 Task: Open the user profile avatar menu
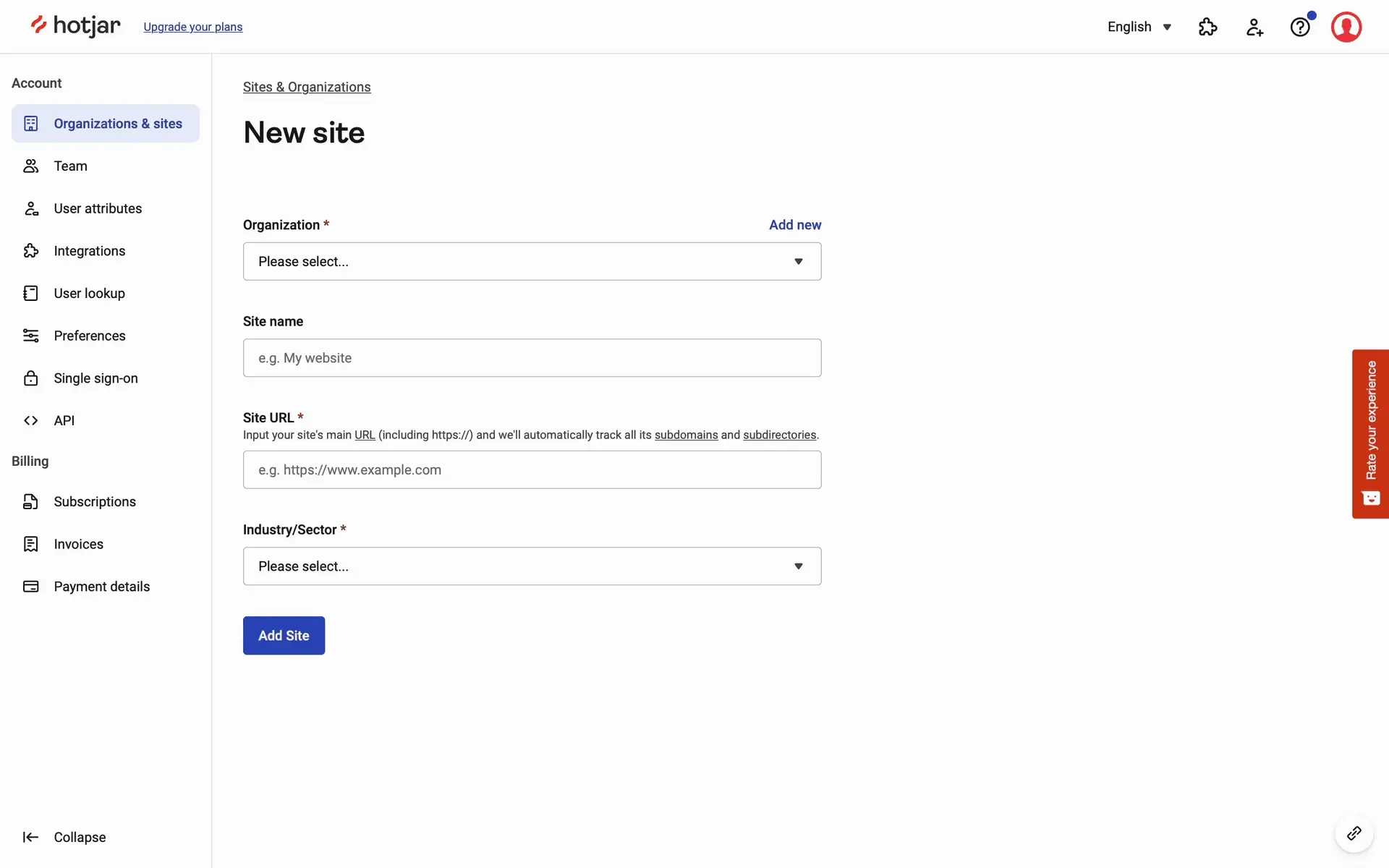tap(1346, 27)
